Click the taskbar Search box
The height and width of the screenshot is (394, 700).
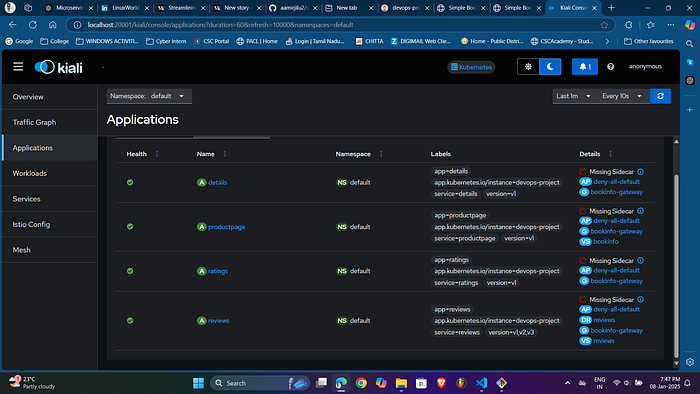(260, 383)
